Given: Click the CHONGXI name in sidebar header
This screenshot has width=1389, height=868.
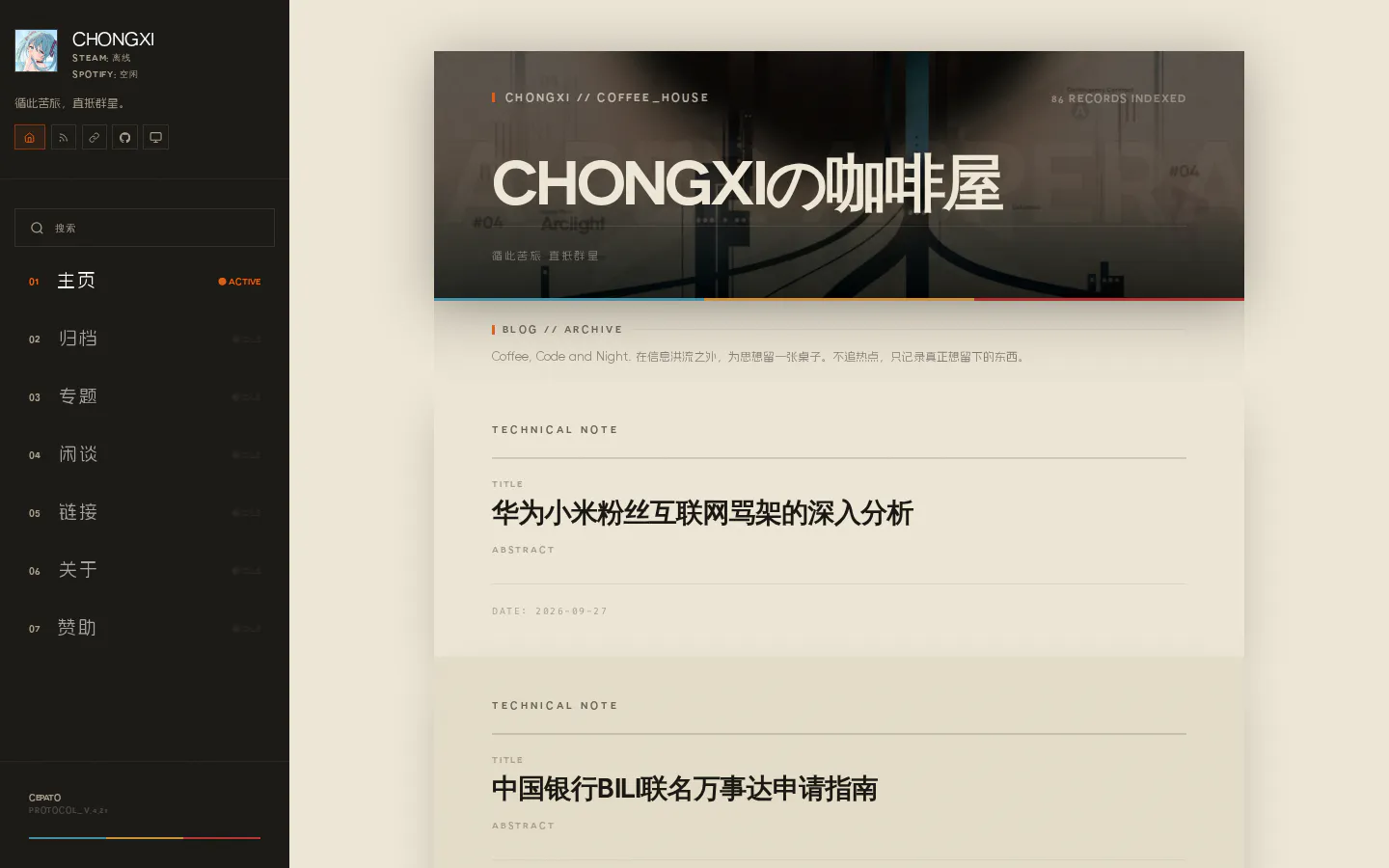Looking at the screenshot, I should pyautogui.click(x=113, y=40).
